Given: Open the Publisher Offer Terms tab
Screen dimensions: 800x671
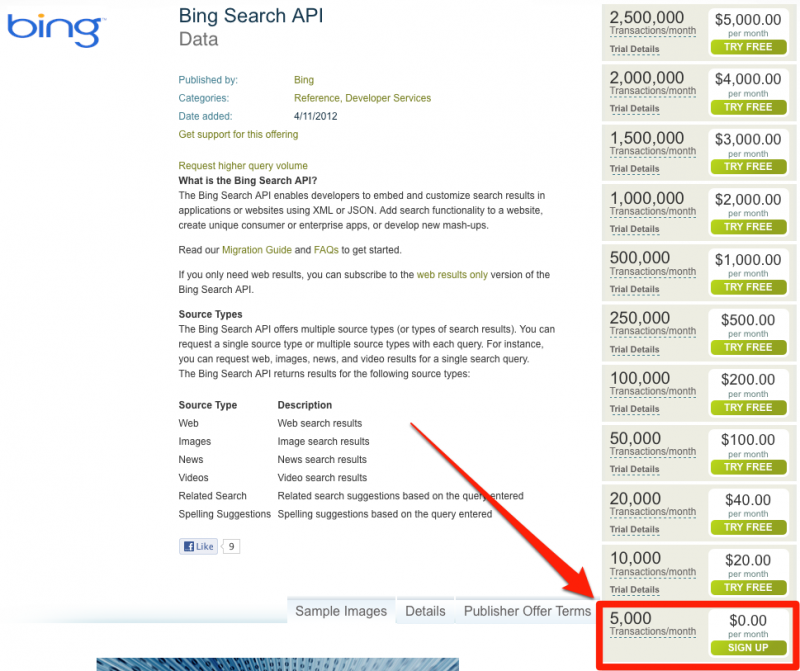Looking at the screenshot, I should (527, 611).
